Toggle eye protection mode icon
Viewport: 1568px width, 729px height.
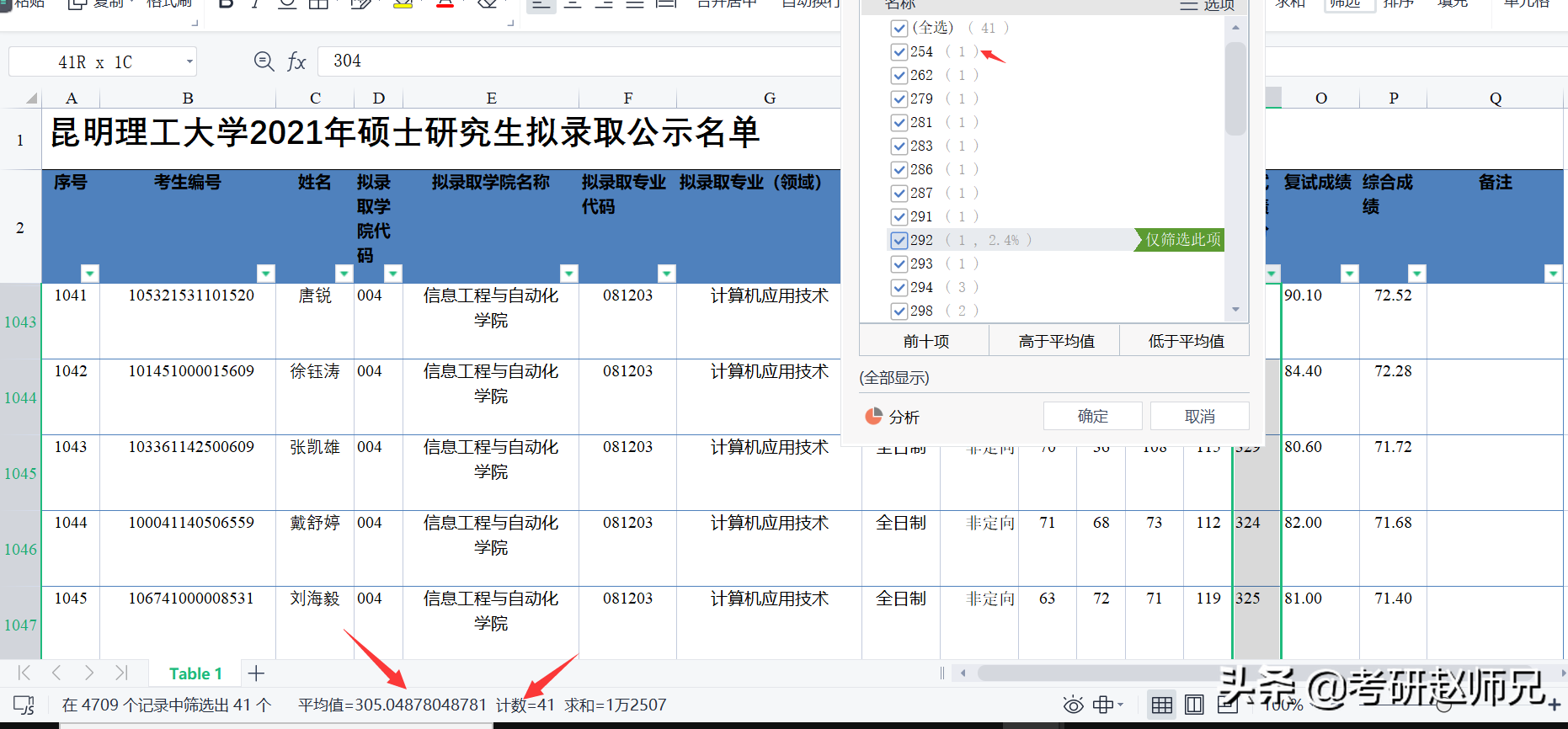click(x=1073, y=705)
